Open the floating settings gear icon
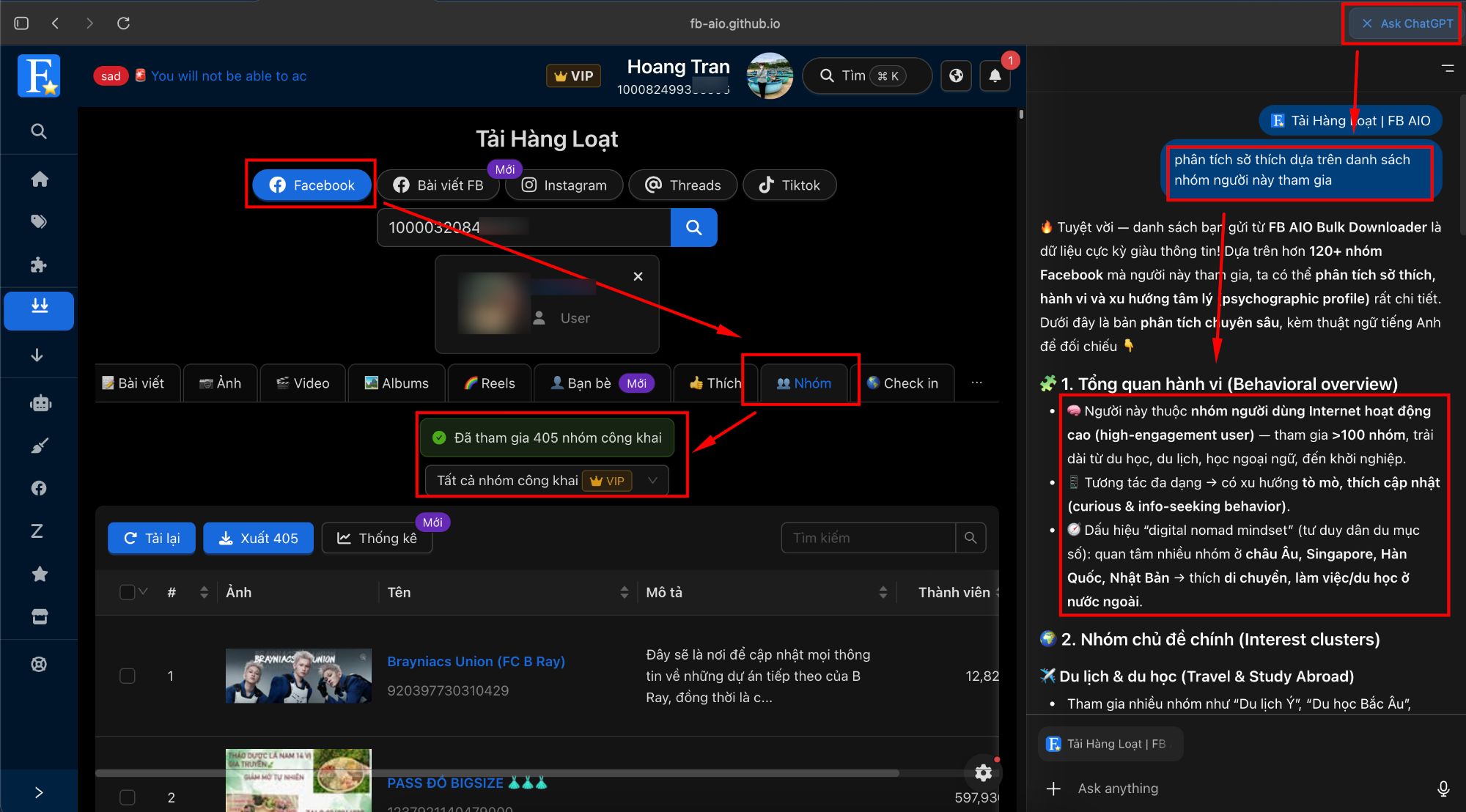The height and width of the screenshot is (812, 1466). click(x=983, y=772)
